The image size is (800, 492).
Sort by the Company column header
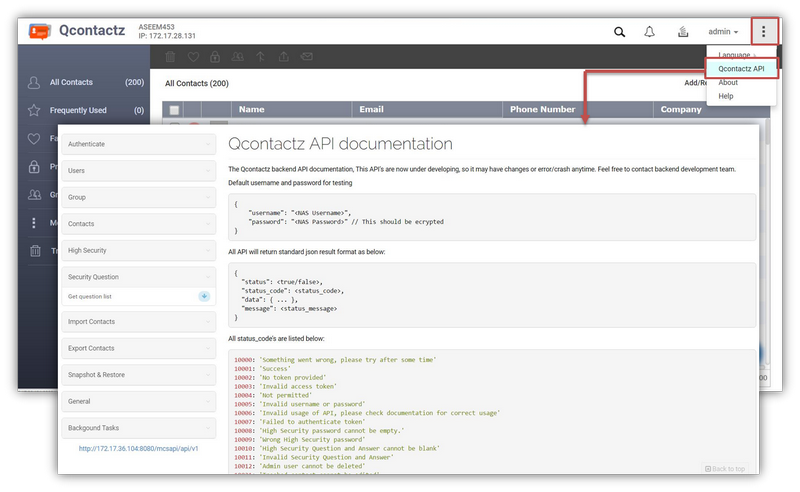point(711,109)
